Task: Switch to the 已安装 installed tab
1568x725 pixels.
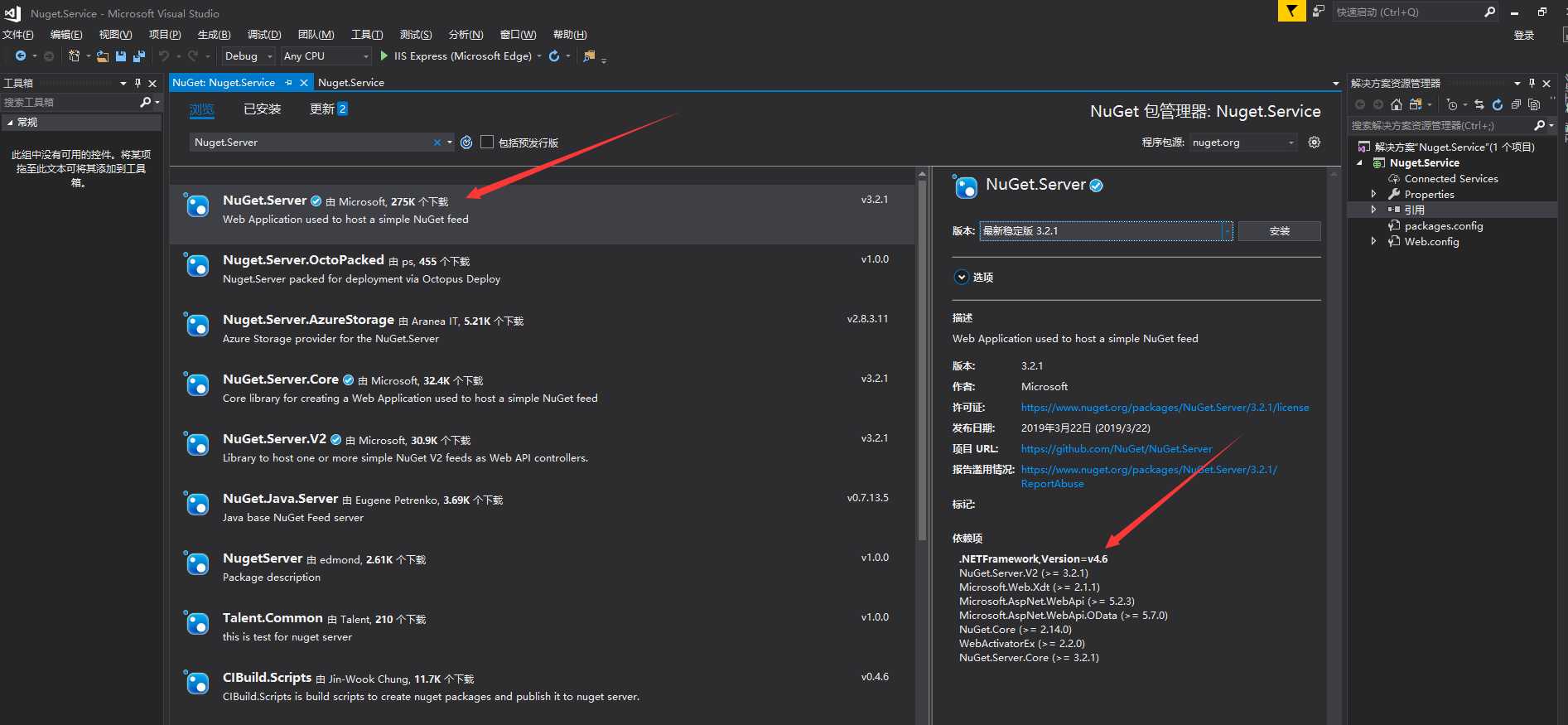Action: (x=262, y=109)
